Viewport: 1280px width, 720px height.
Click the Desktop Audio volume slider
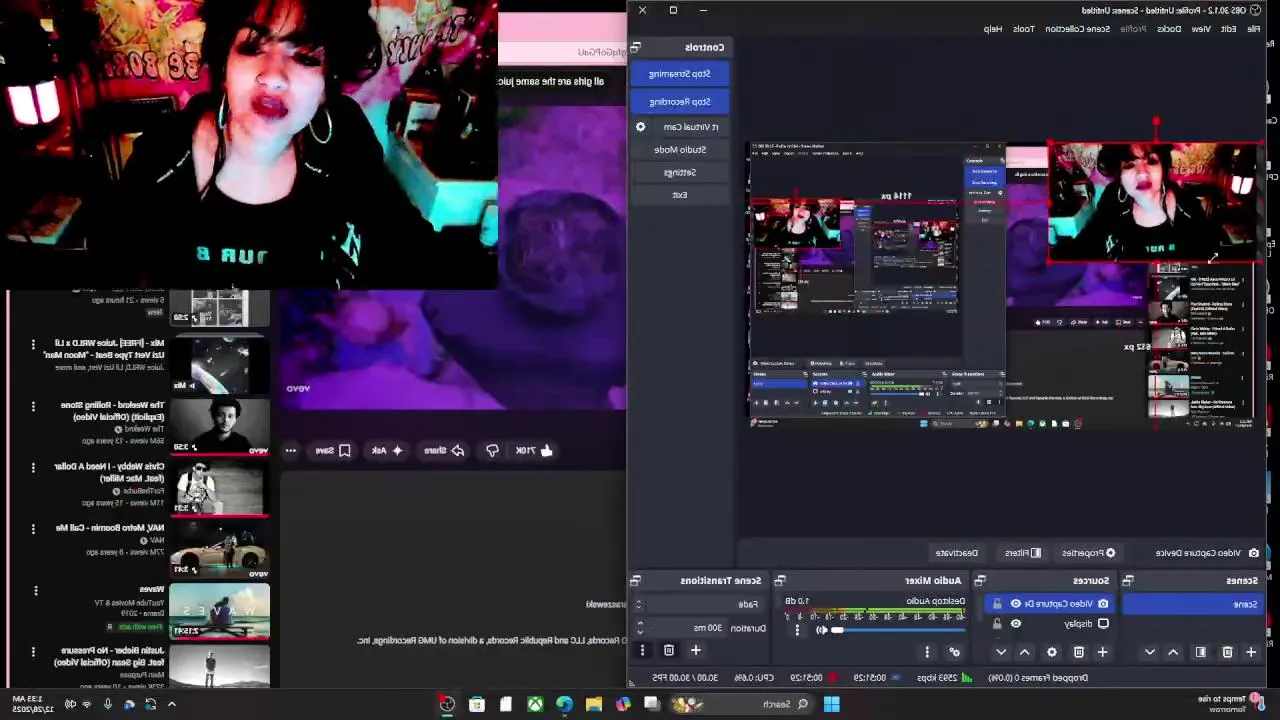[x=897, y=630]
